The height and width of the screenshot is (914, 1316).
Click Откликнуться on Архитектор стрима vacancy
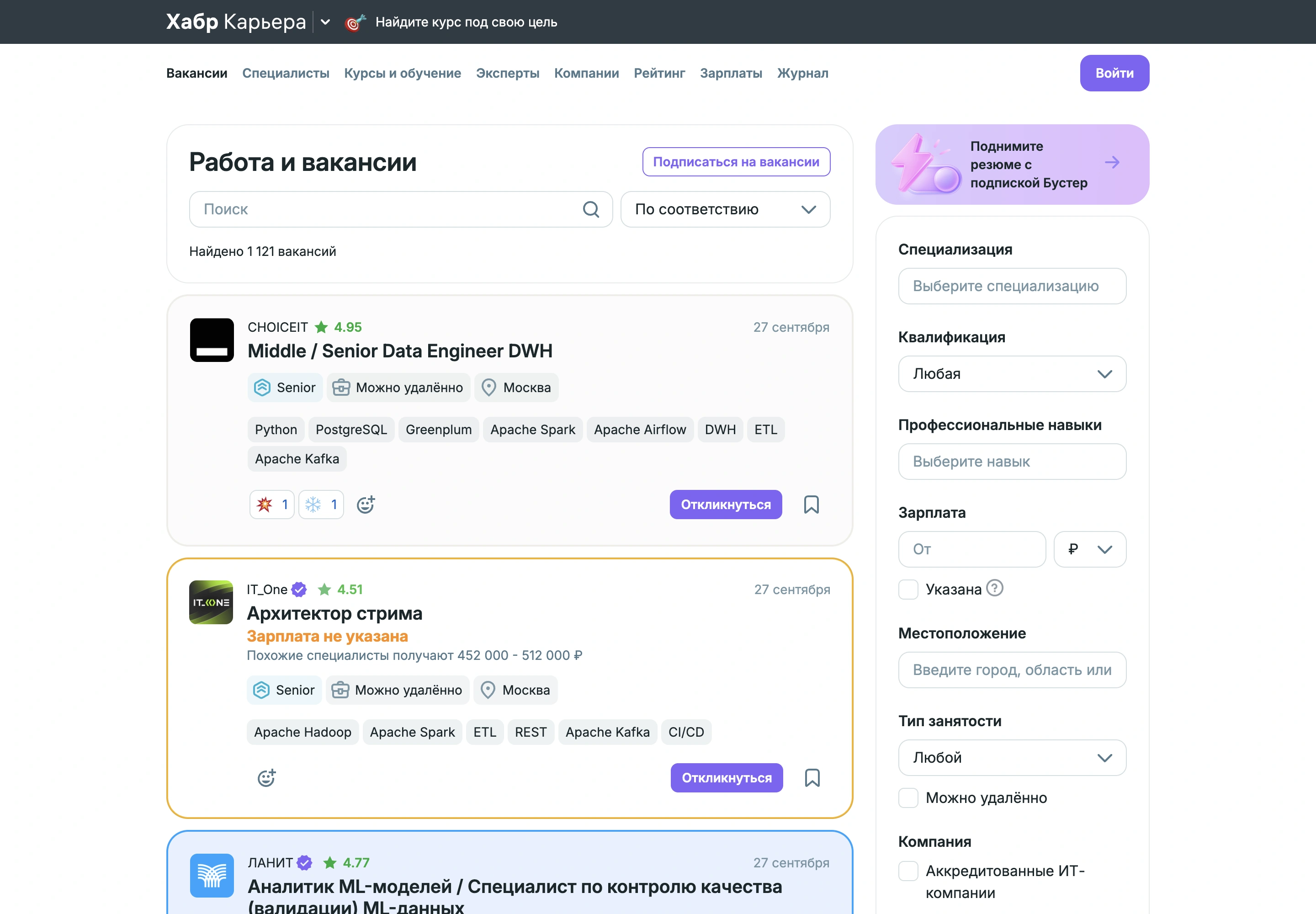tap(727, 778)
